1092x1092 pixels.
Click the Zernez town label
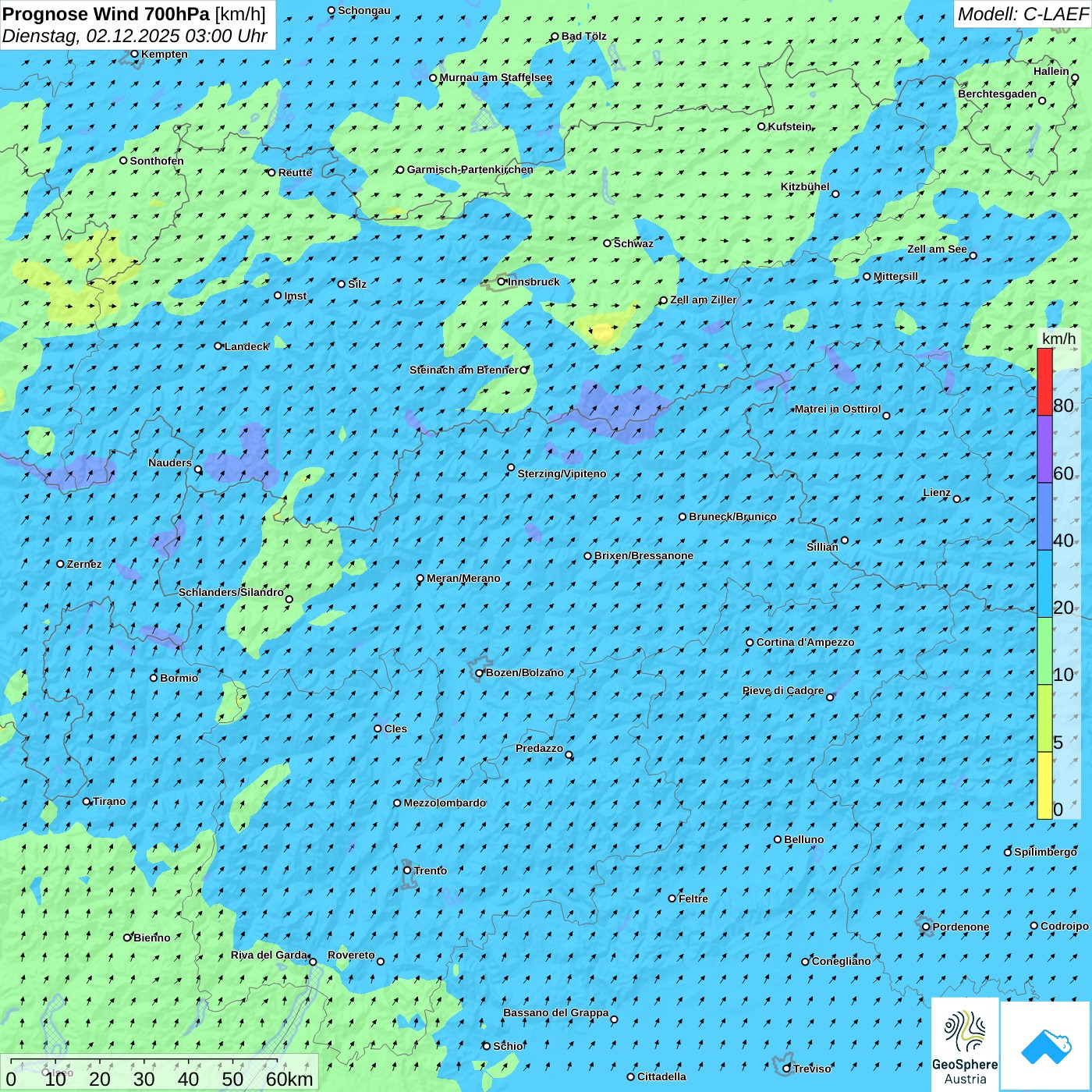point(84,564)
